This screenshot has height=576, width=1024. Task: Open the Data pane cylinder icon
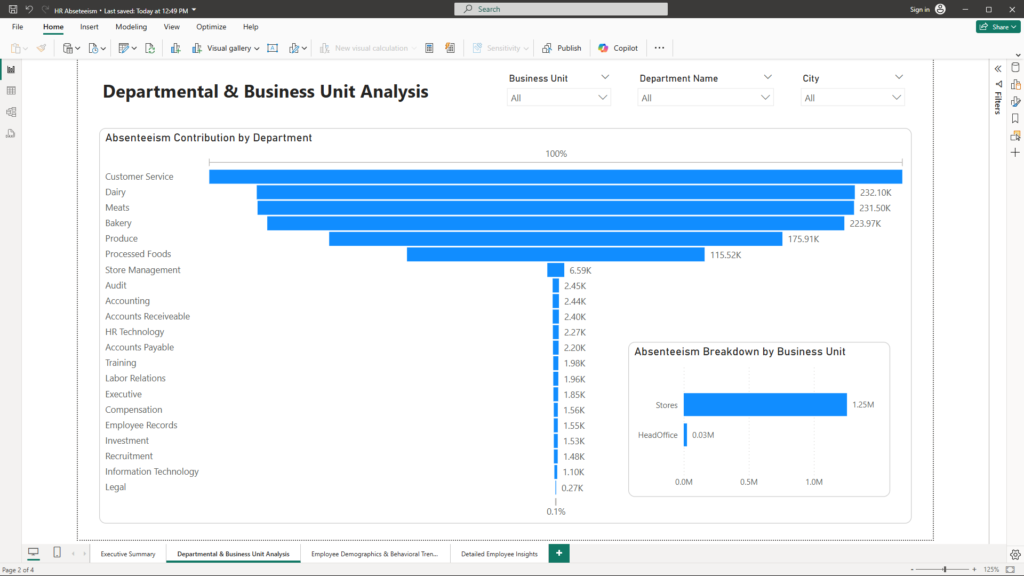(1015, 68)
